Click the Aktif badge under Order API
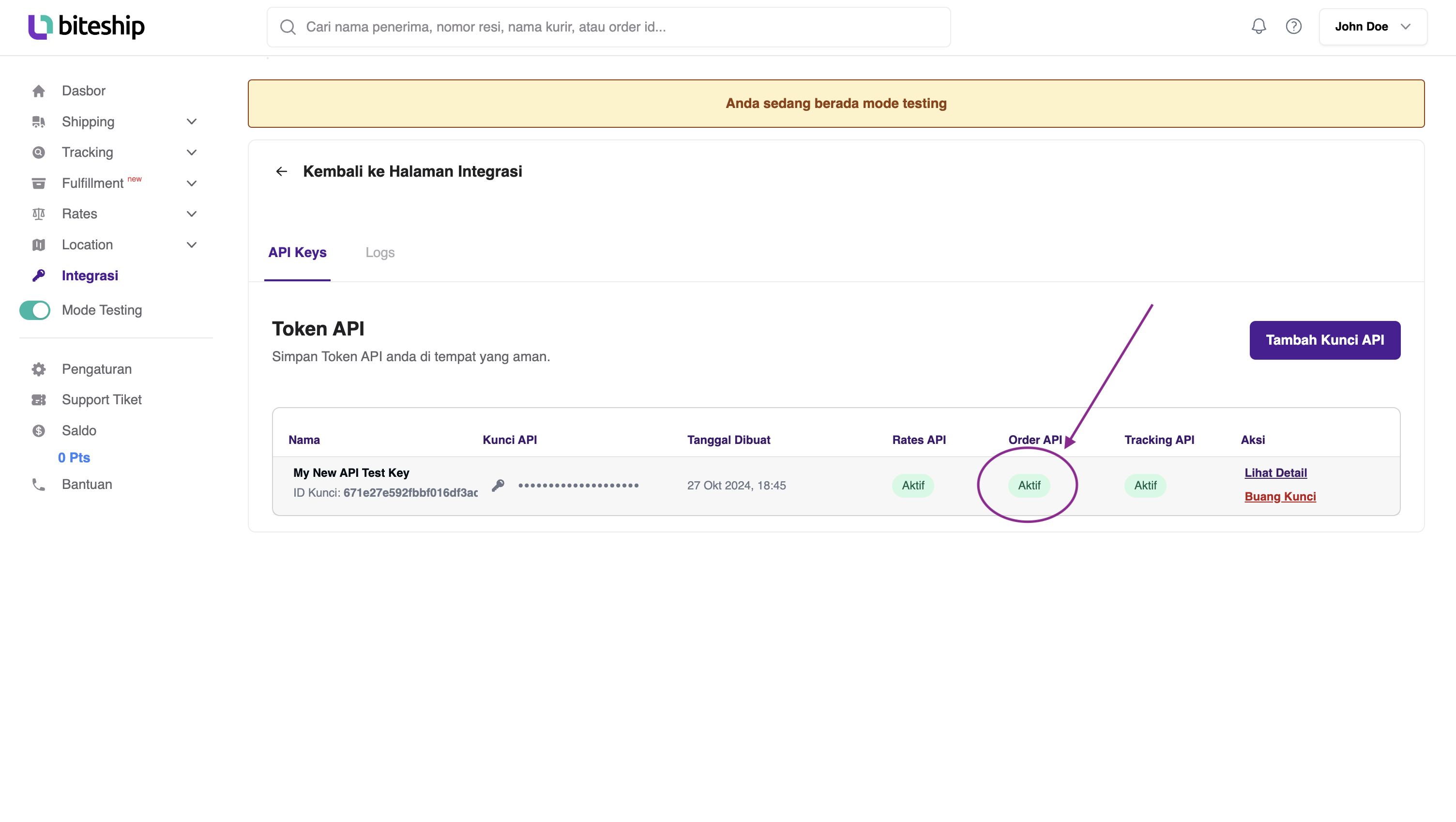This screenshot has height=822, width=1456. pos(1029,485)
